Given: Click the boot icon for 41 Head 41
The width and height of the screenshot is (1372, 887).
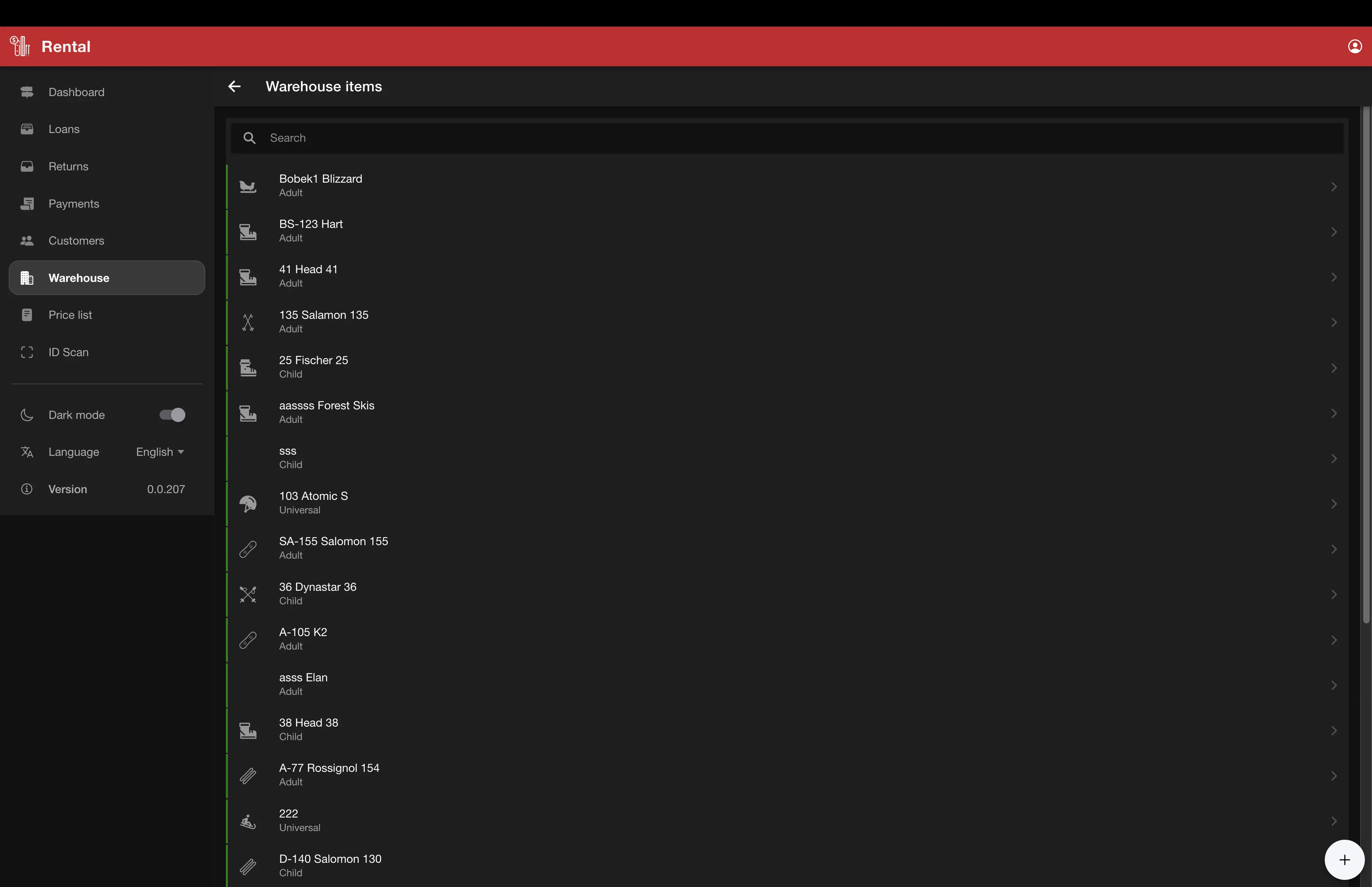Looking at the screenshot, I should coord(248,277).
